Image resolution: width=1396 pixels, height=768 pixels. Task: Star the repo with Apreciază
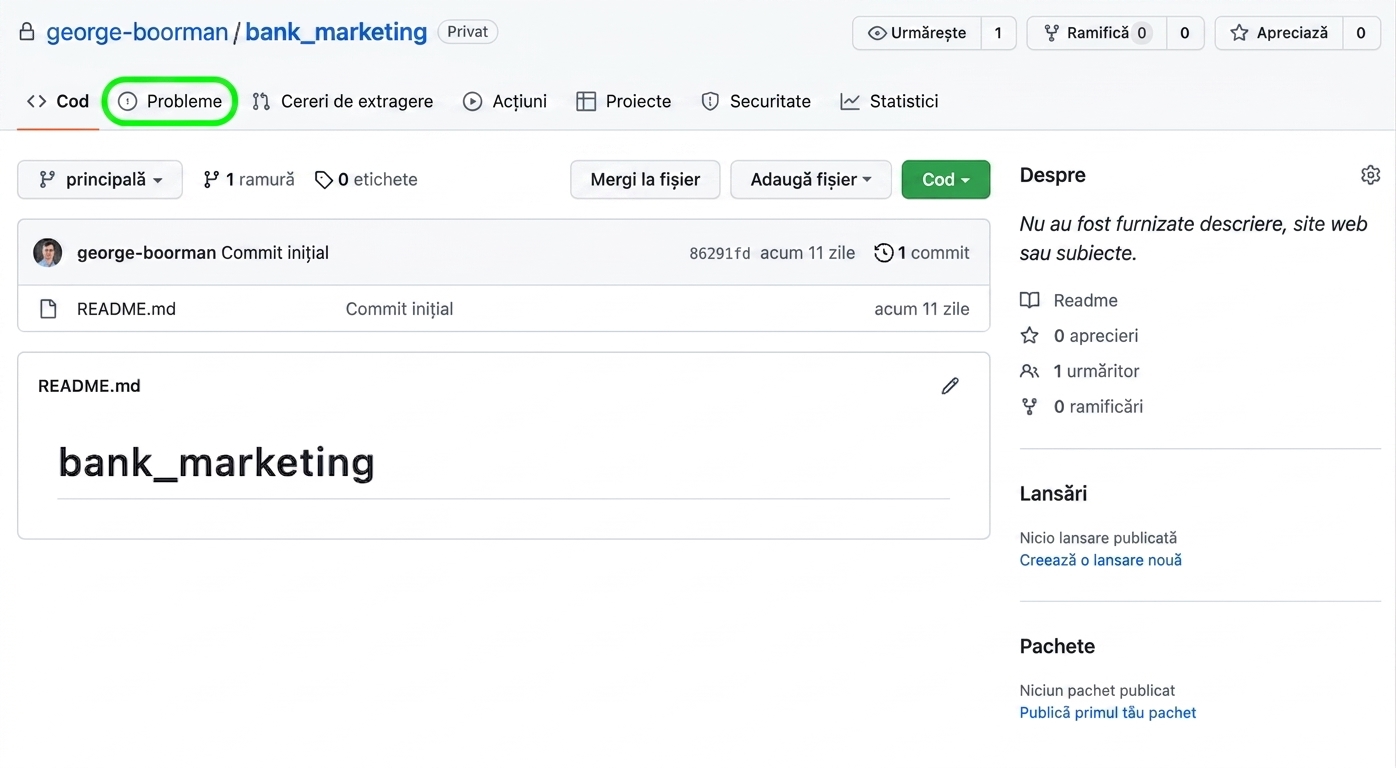tap(1279, 33)
